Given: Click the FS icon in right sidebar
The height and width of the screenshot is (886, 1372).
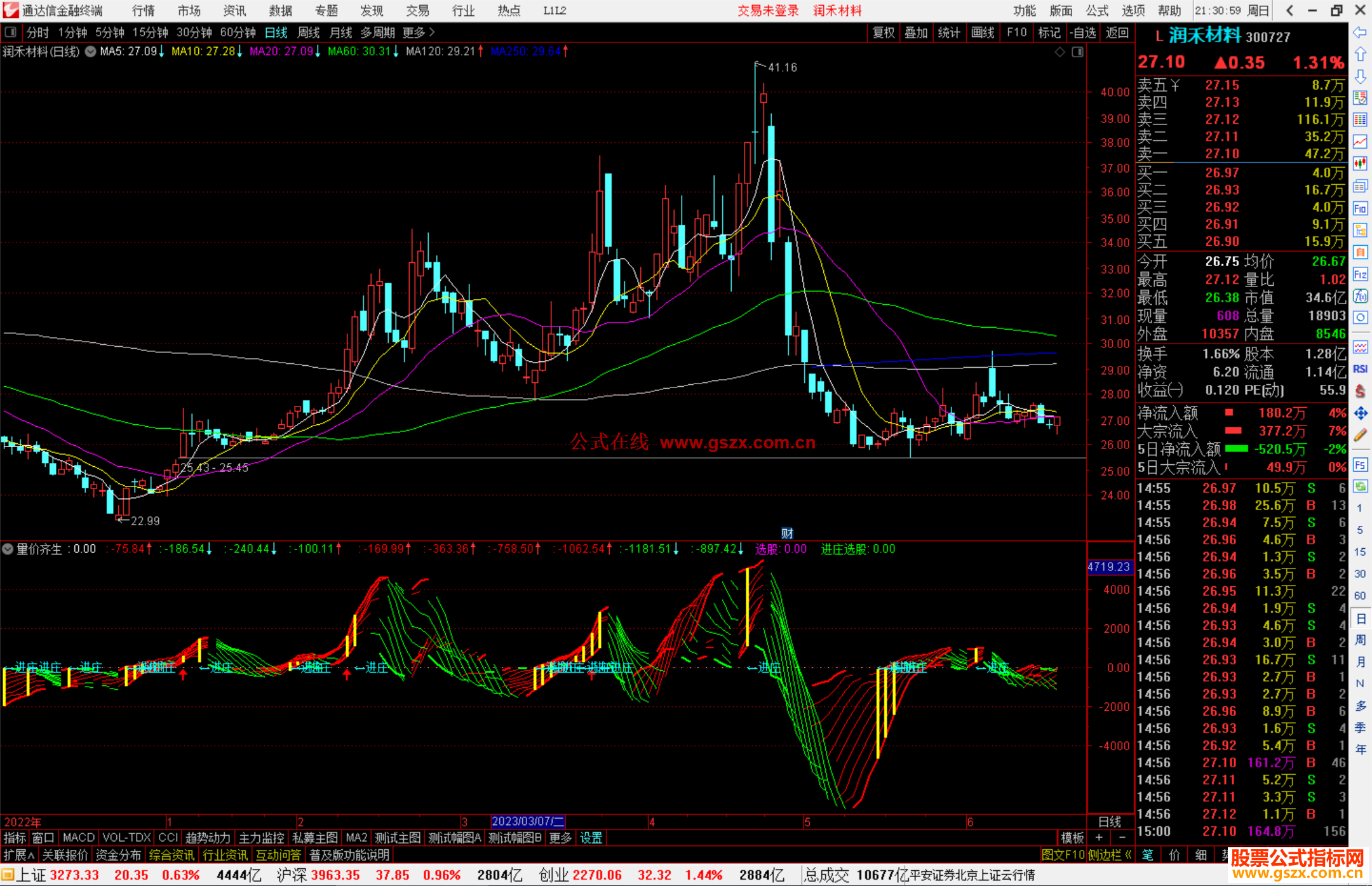Looking at the screenshot, I should [x=1360, y=465].
